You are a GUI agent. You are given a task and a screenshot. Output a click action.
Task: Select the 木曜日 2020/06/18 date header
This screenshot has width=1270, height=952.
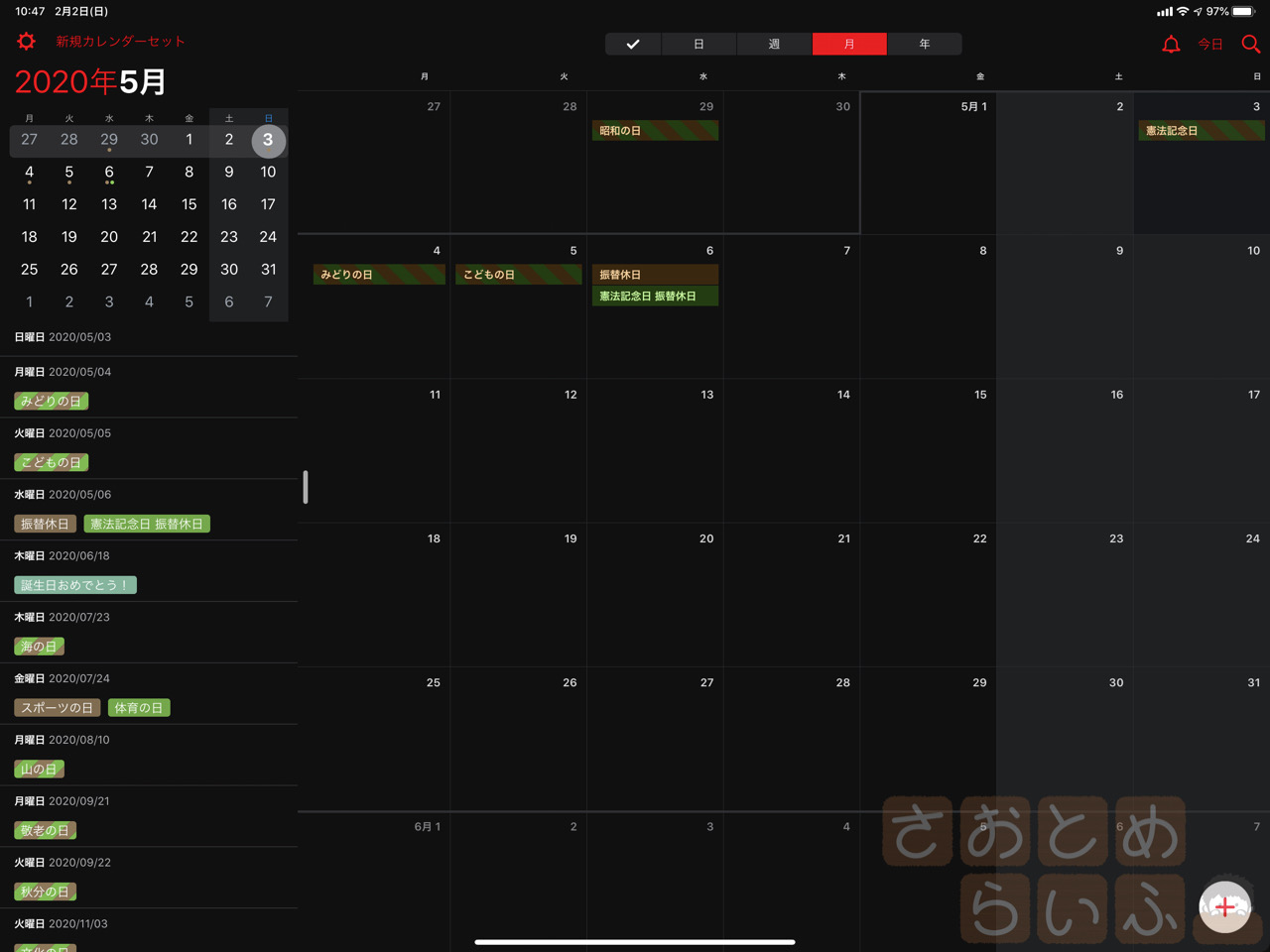(x=63, y=556)
